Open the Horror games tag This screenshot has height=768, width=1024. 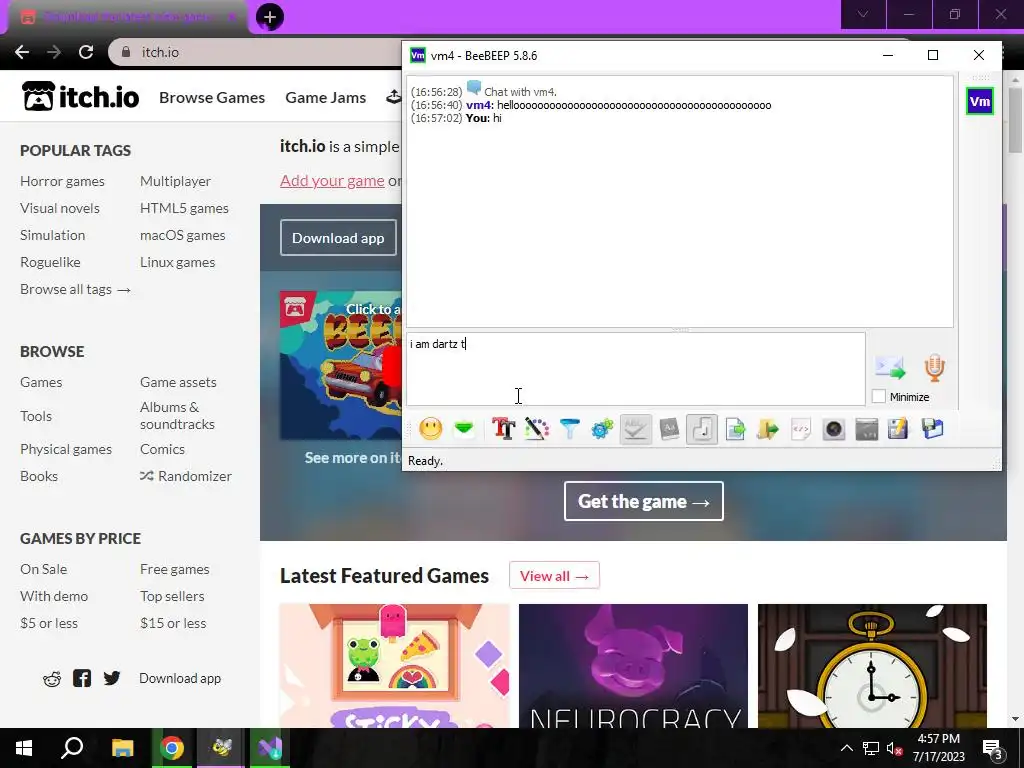point(62,181)
